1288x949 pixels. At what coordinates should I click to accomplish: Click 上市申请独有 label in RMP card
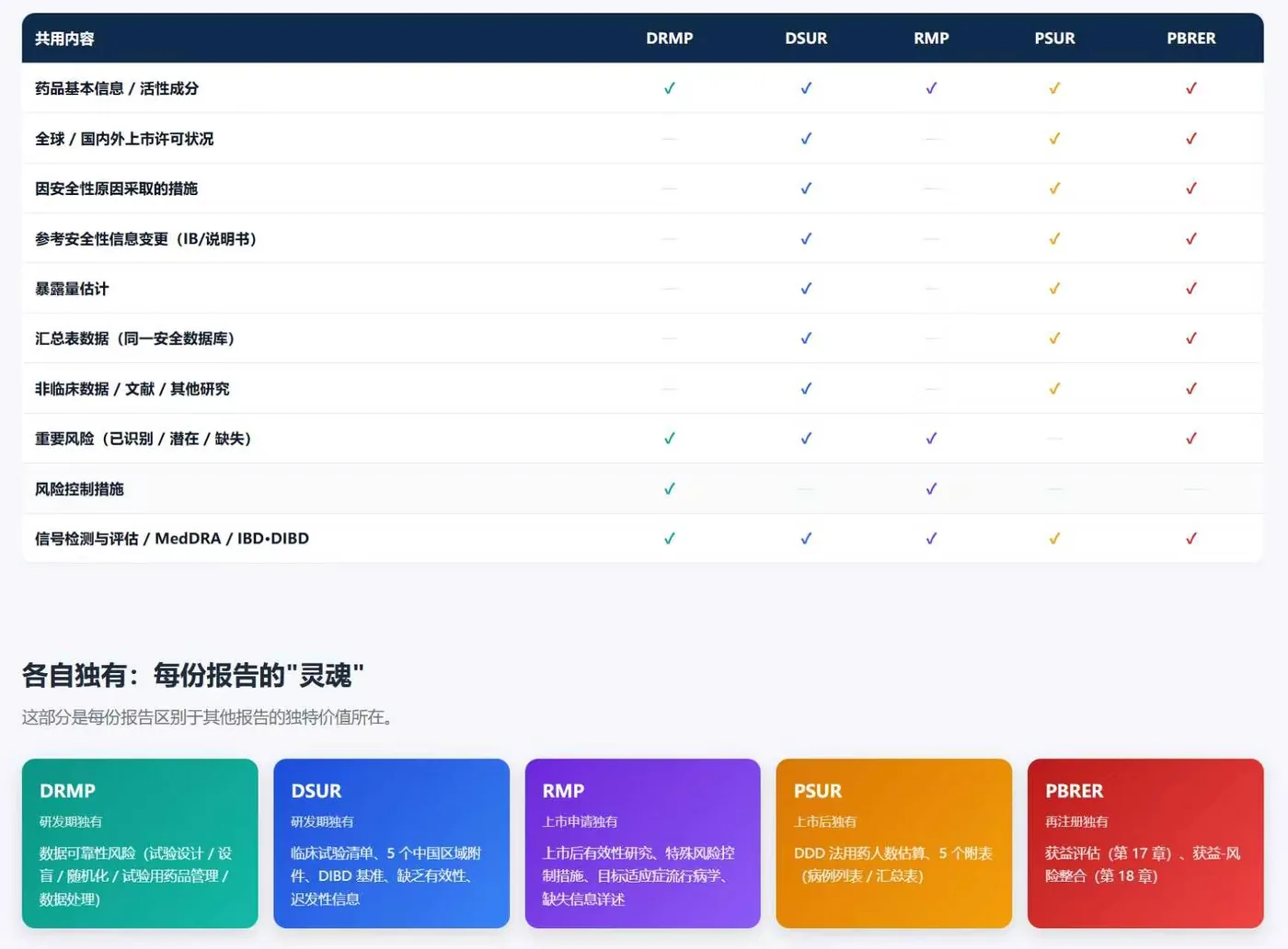click(580, 822)
